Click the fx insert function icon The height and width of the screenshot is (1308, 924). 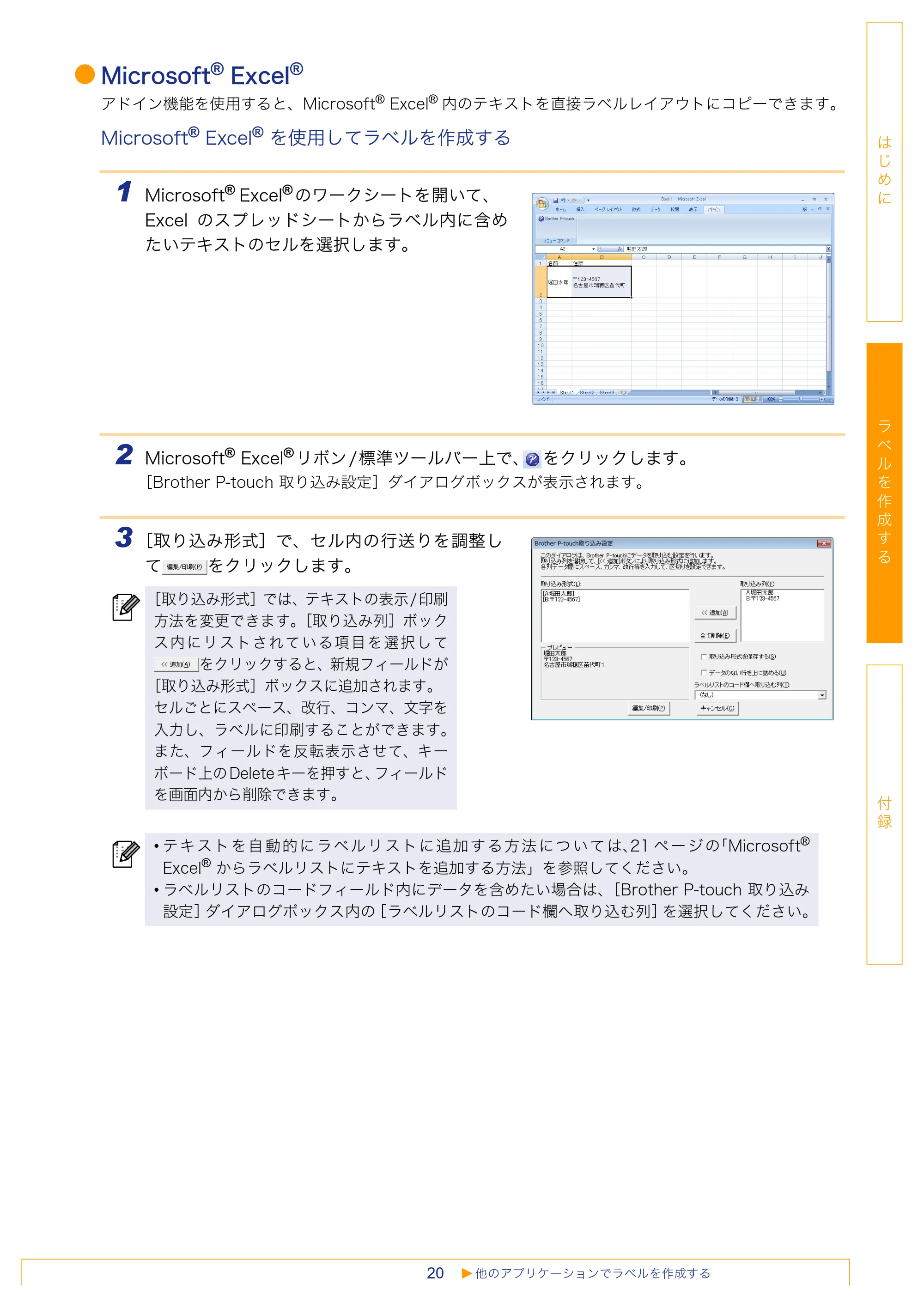(x=620, y=249)
